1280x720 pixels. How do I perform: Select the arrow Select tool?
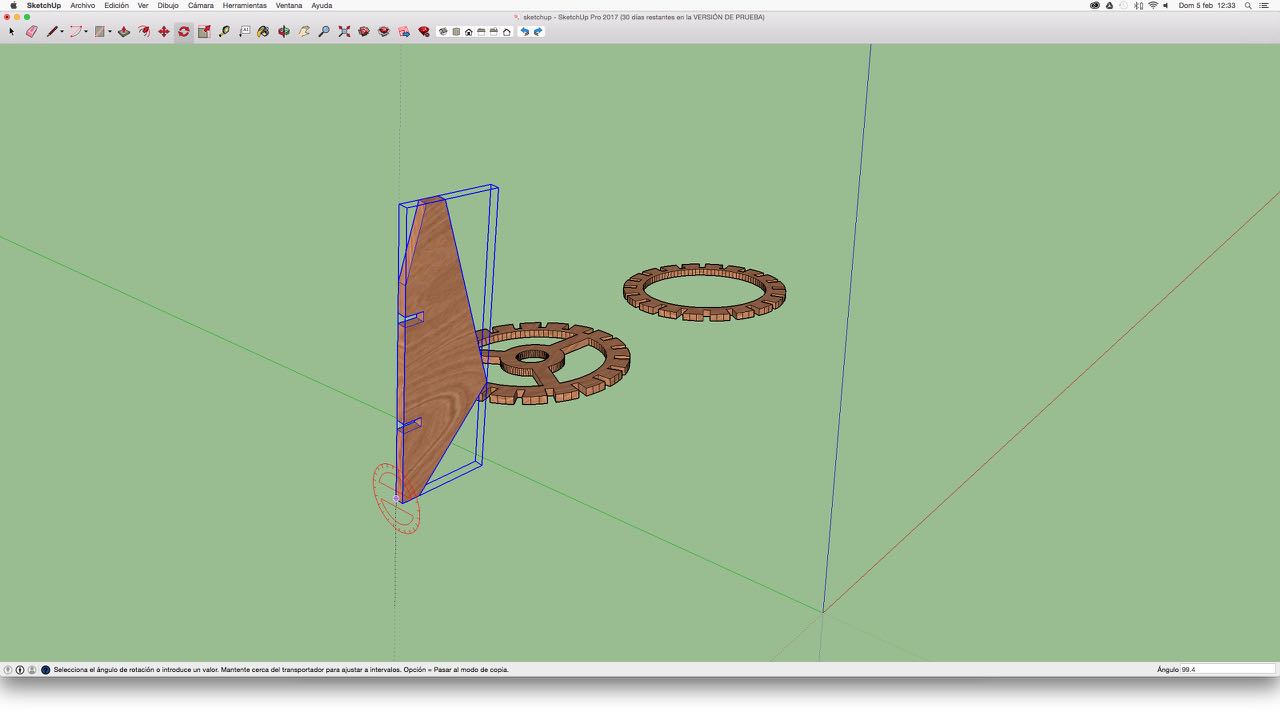coord(12,32)
